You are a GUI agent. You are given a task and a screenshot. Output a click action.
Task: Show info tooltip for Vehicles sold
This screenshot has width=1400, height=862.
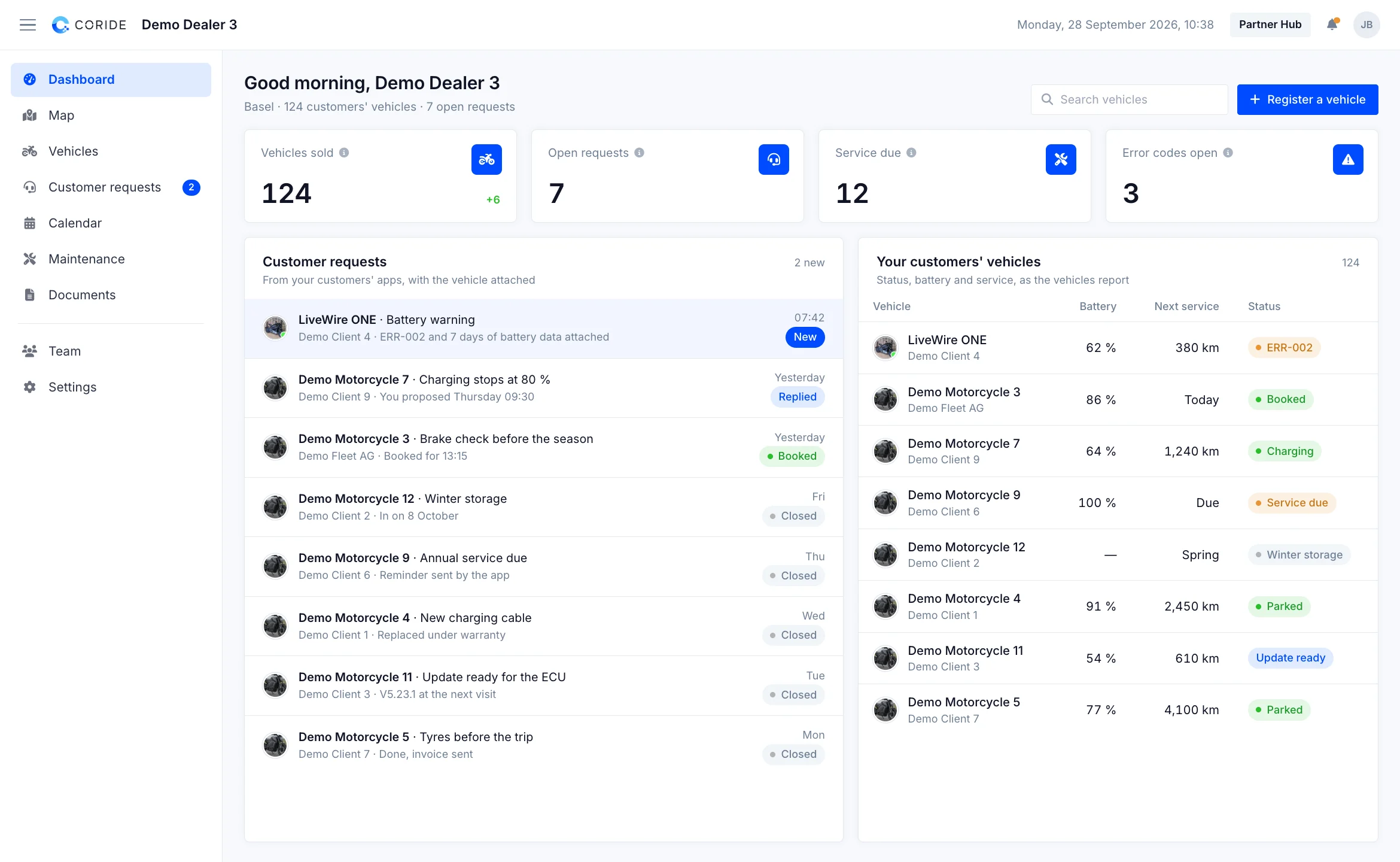click(344, 153)
